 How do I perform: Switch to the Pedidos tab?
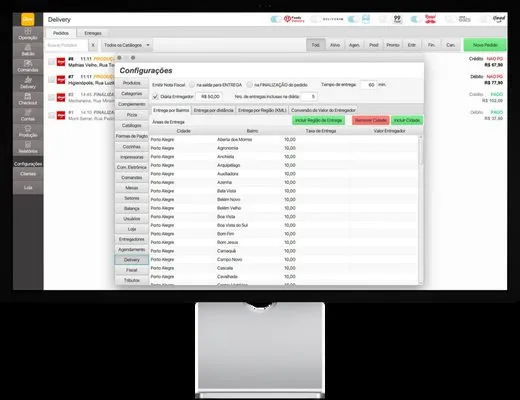[61, 33]
